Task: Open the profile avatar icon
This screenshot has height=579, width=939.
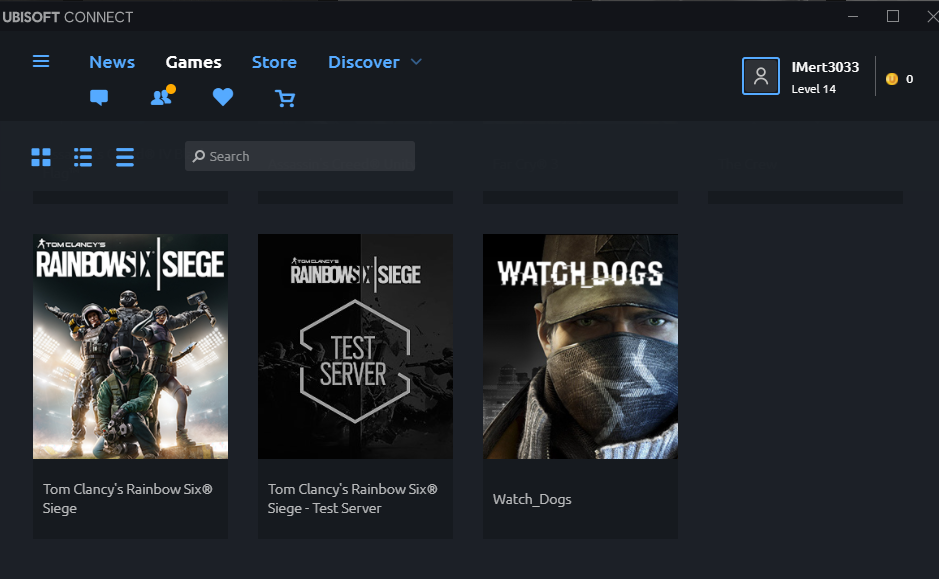Action: tap(761, 76)
